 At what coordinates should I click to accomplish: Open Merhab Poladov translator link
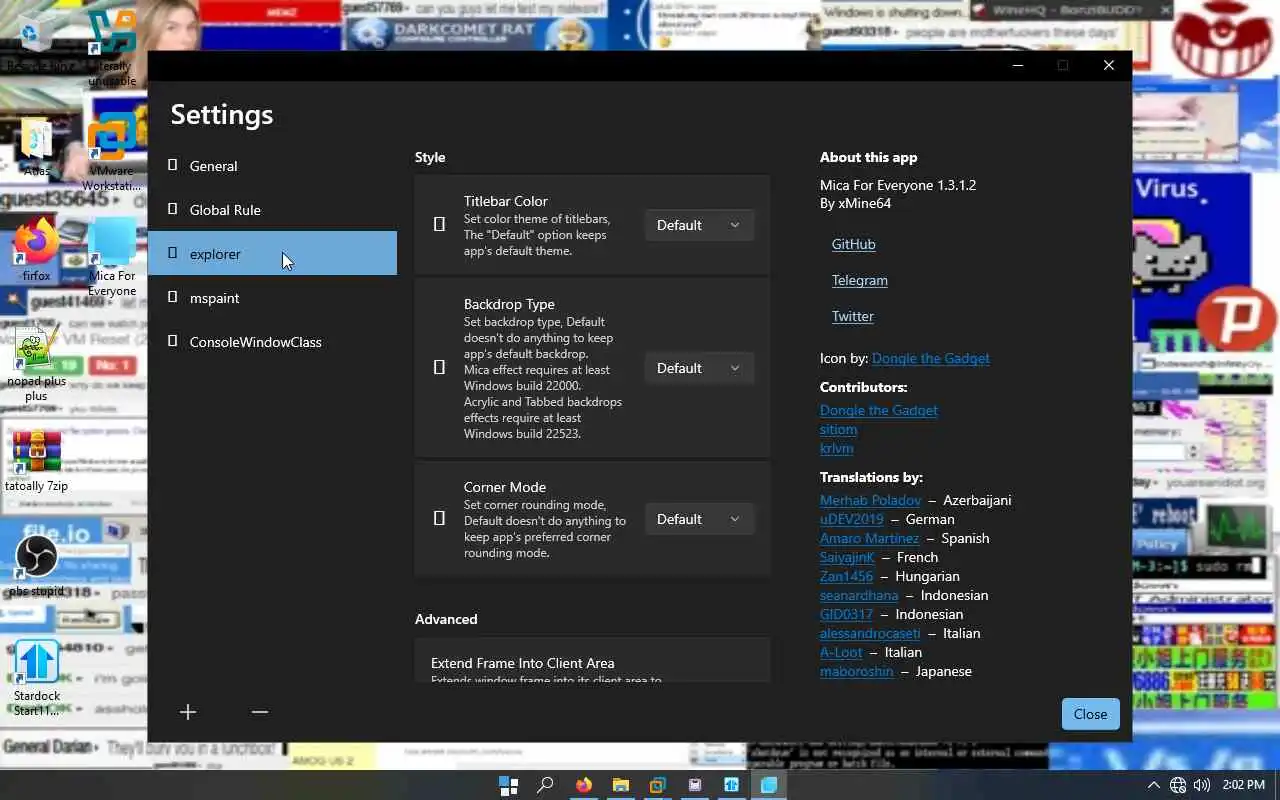coord(870,500)
